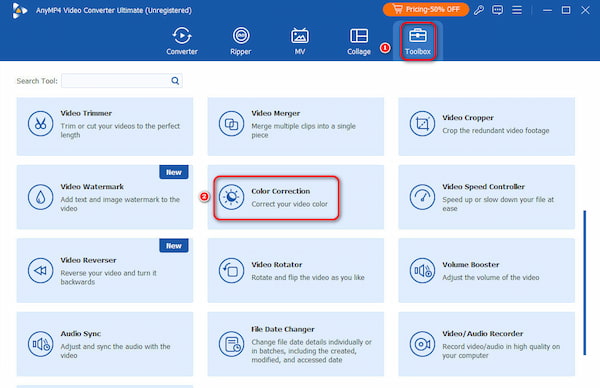Image resolution: width=600 pixels, height=388 pixels.
Task: Open the Video Reverser title
Action: (88, 260)
